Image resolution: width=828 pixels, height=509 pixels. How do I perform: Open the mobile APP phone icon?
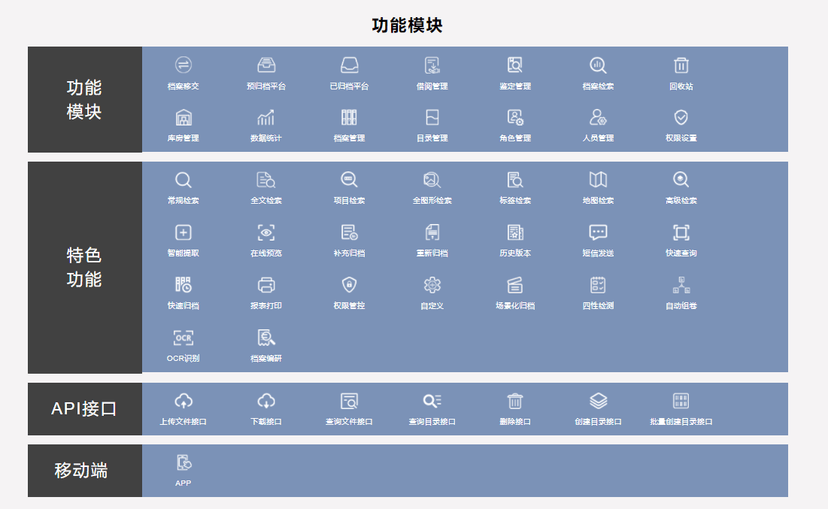183,462
